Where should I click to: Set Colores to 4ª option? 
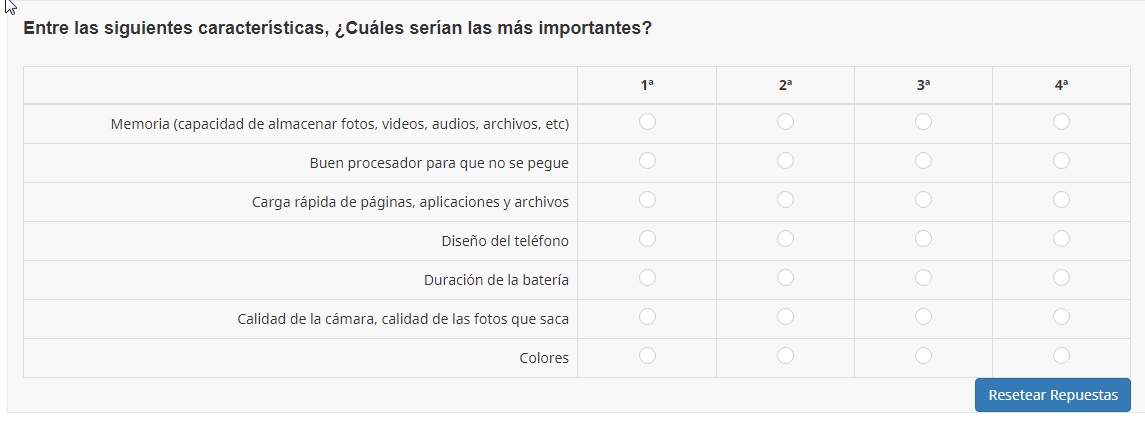tap(1061, 356)
